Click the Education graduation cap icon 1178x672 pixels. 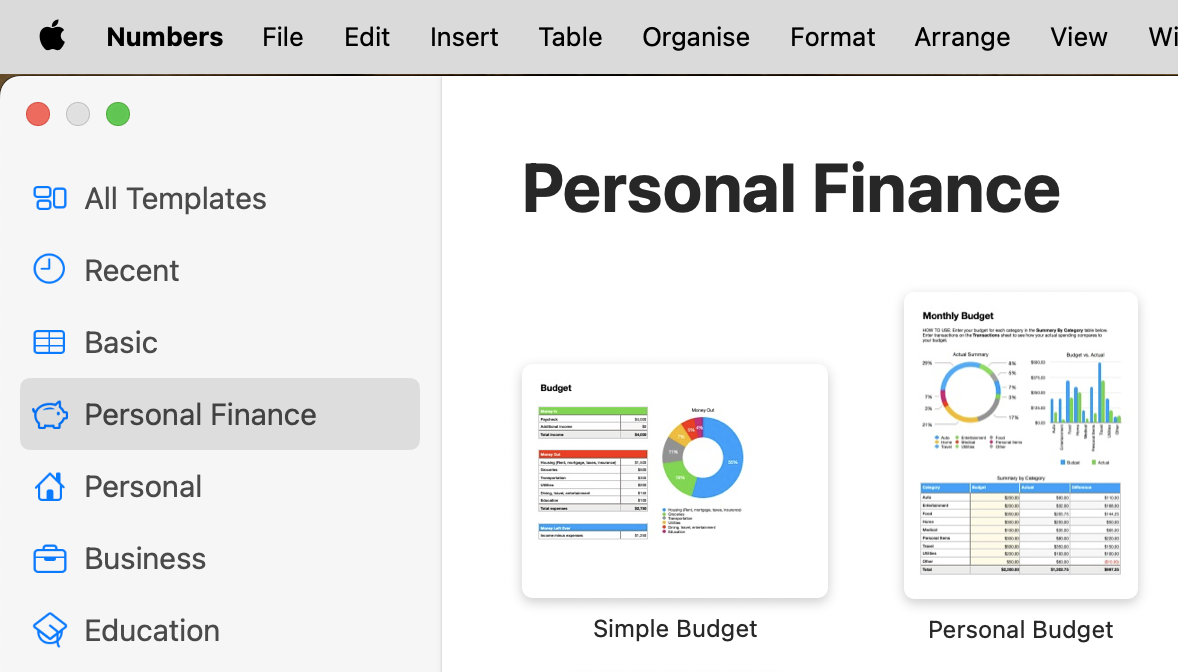tap(49, 630)
